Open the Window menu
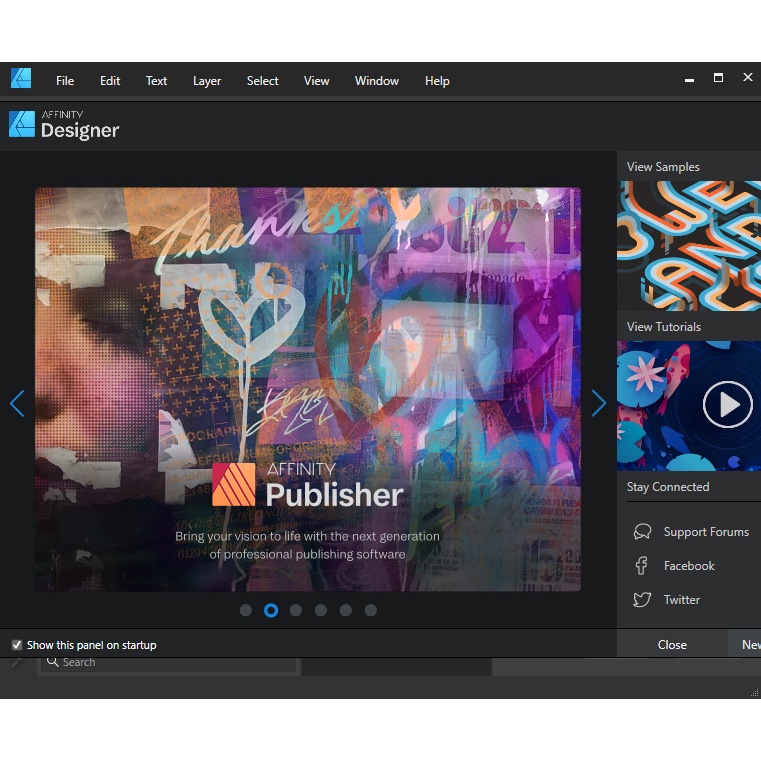The height and width of the screenshot is (761, 761). 376,81
